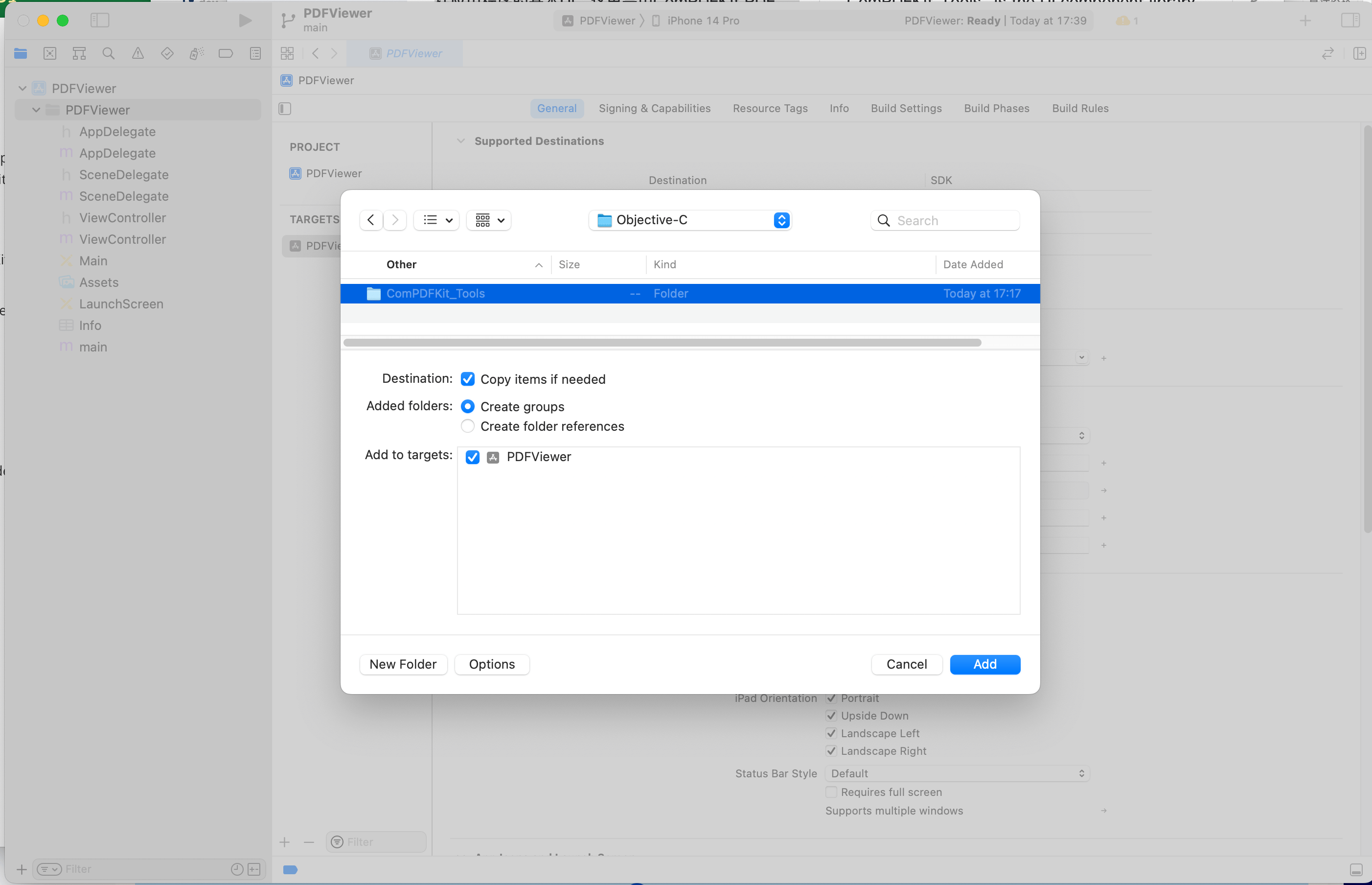Screen dimensions: 1372x885
Task: Open the Issue navigator warning icon
Action: (x=138, y=53)
